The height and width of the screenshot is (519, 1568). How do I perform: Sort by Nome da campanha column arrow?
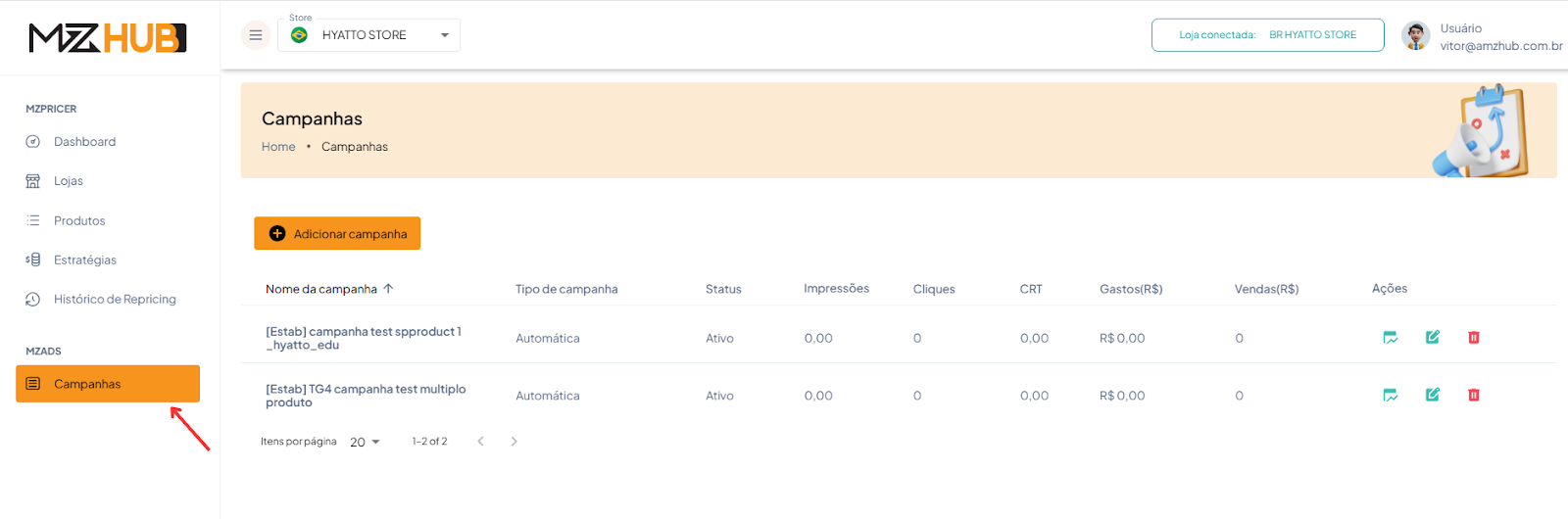388,289
